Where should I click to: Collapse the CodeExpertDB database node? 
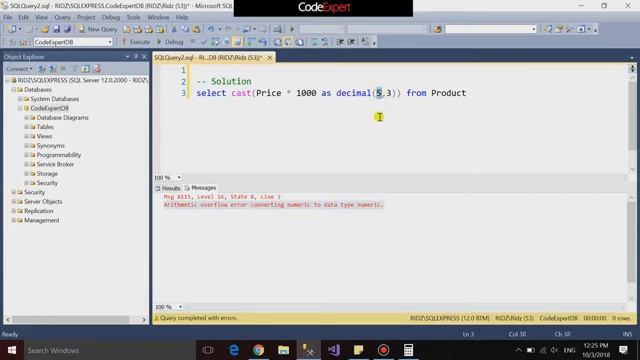click(x=20, y=109)
